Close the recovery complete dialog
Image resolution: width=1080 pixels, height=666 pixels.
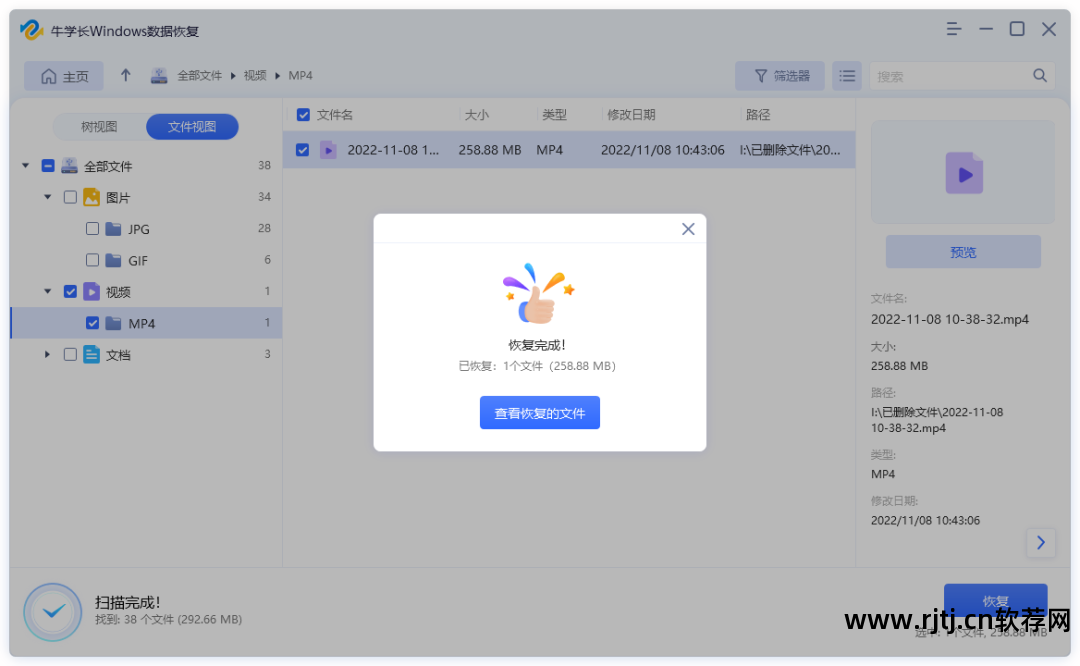688,229
